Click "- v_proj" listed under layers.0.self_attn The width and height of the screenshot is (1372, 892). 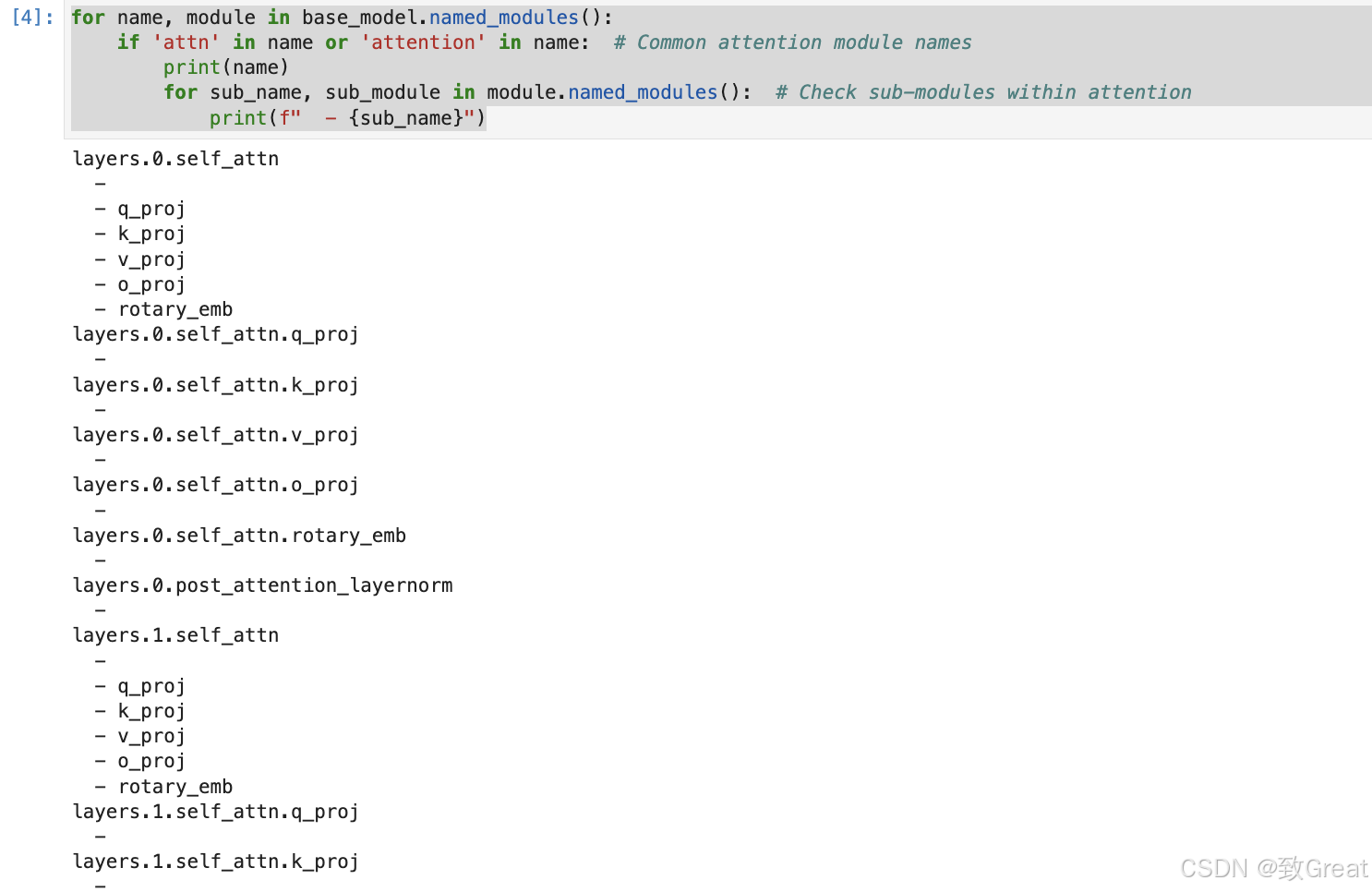pyautogui.click(x=140, y=259)
